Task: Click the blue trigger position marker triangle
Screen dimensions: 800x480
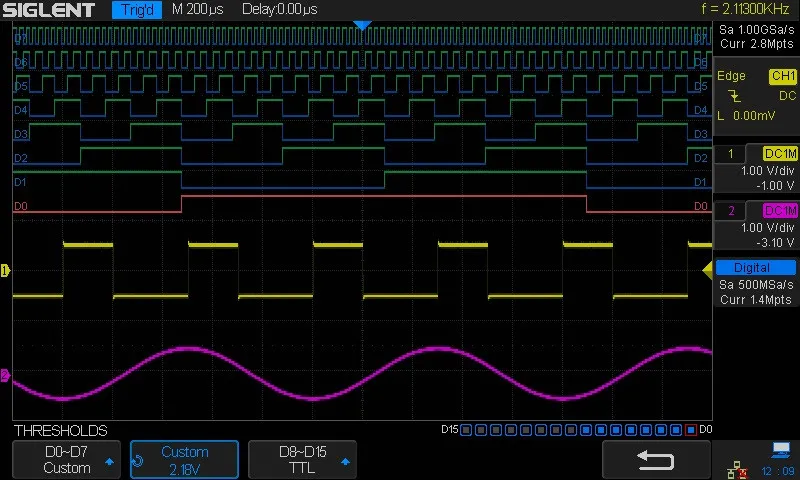Action: pos(362,26)
